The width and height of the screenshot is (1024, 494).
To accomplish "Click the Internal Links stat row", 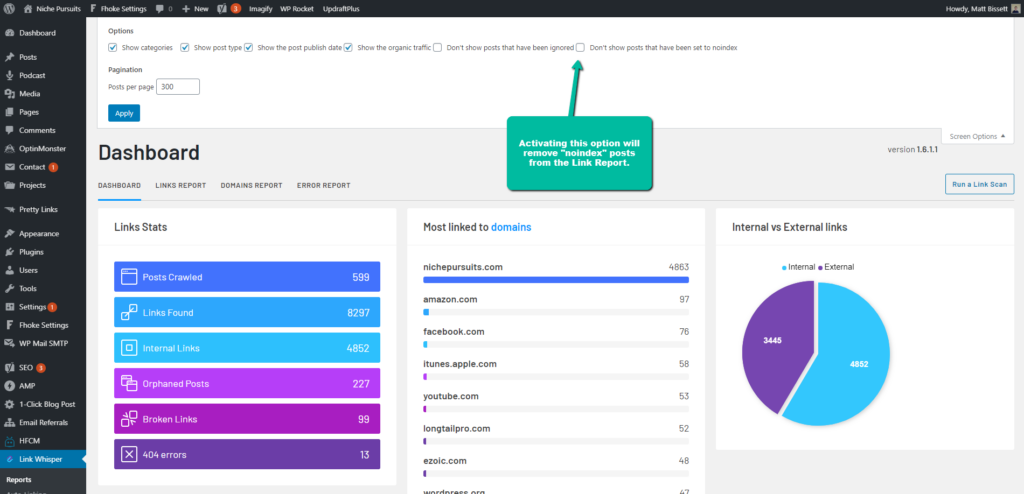I will tap(247, 348).
